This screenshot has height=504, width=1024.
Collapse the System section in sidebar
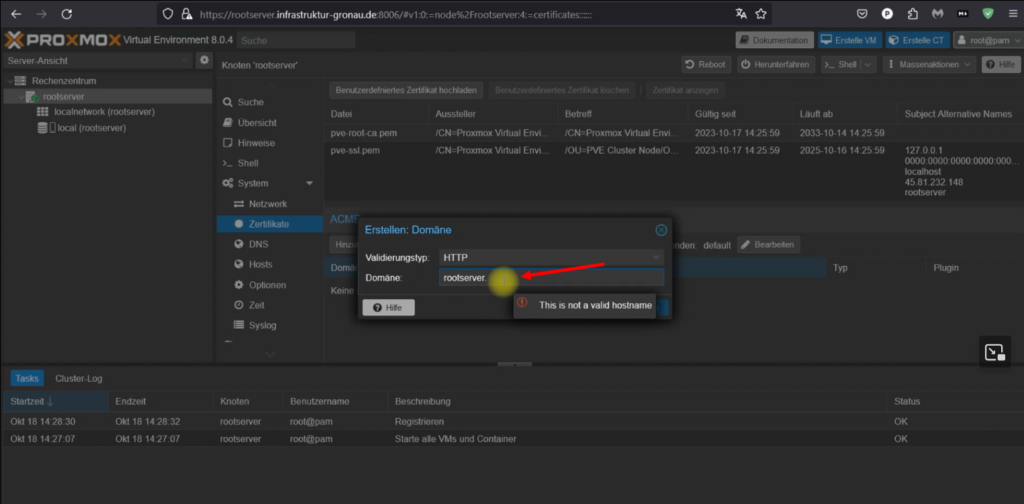pos(309,183)
